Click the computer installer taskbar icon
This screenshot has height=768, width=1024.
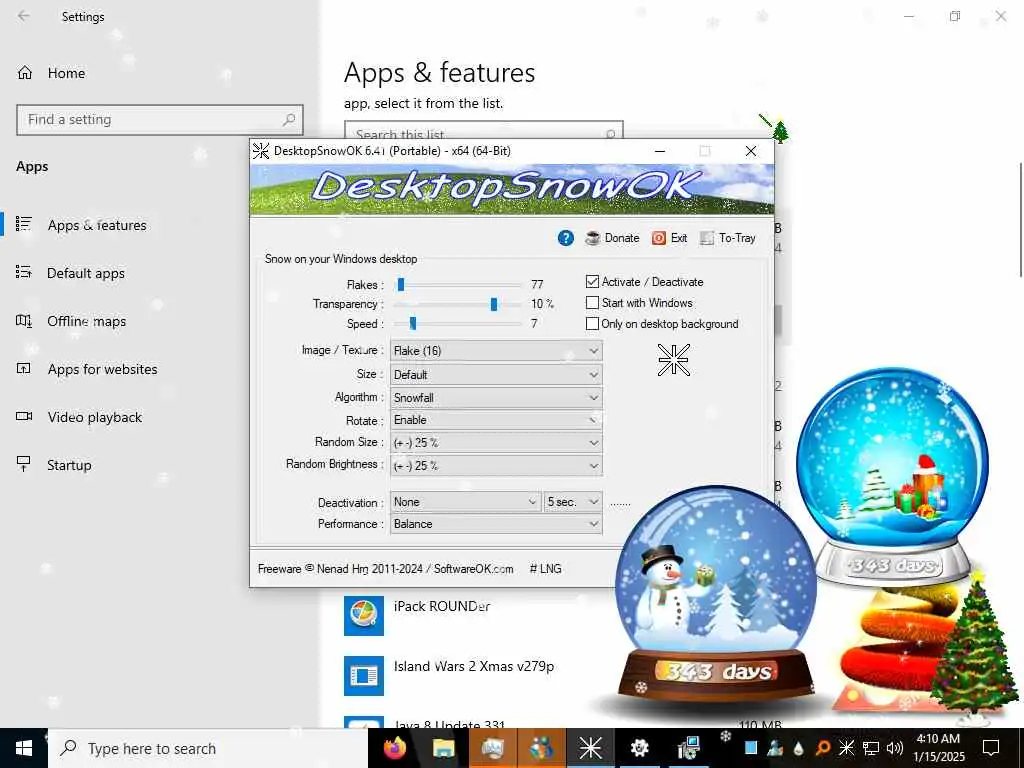click(x=688, y=748)
